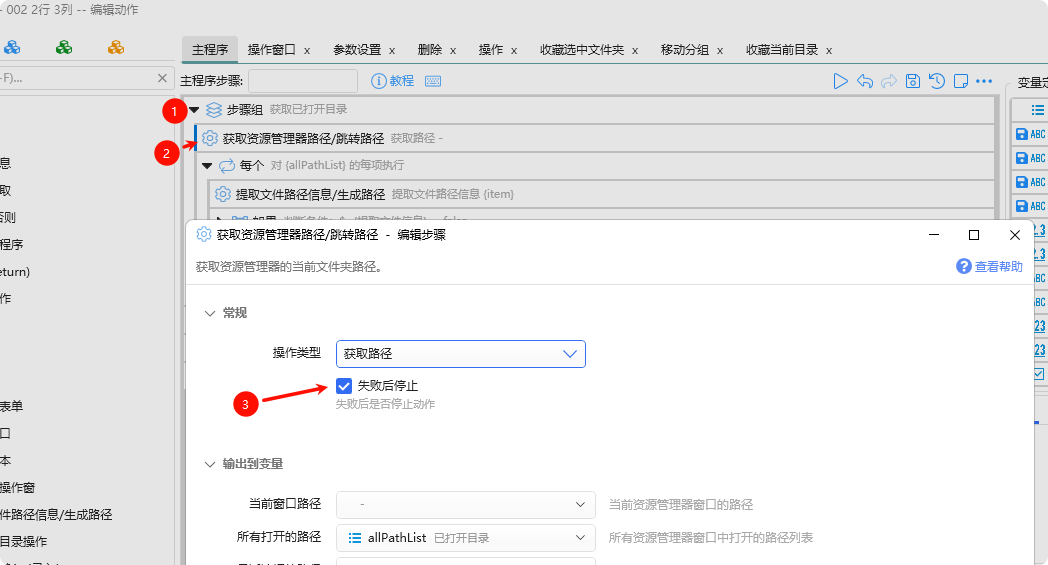This screenshot has height=565, width=1048.
Task: Switch to the 参数设置 tab
Action: 357,50
